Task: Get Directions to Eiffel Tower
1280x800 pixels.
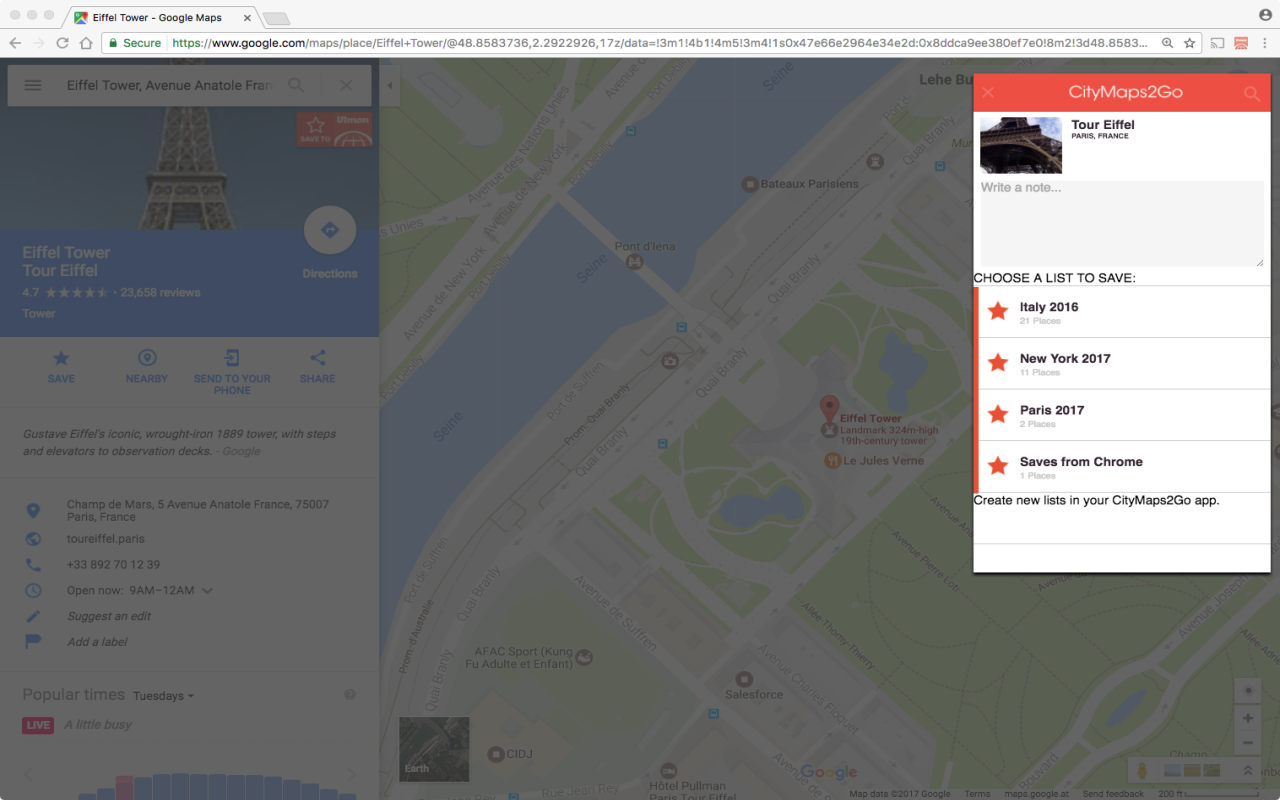Action: [x=330, y=231]
